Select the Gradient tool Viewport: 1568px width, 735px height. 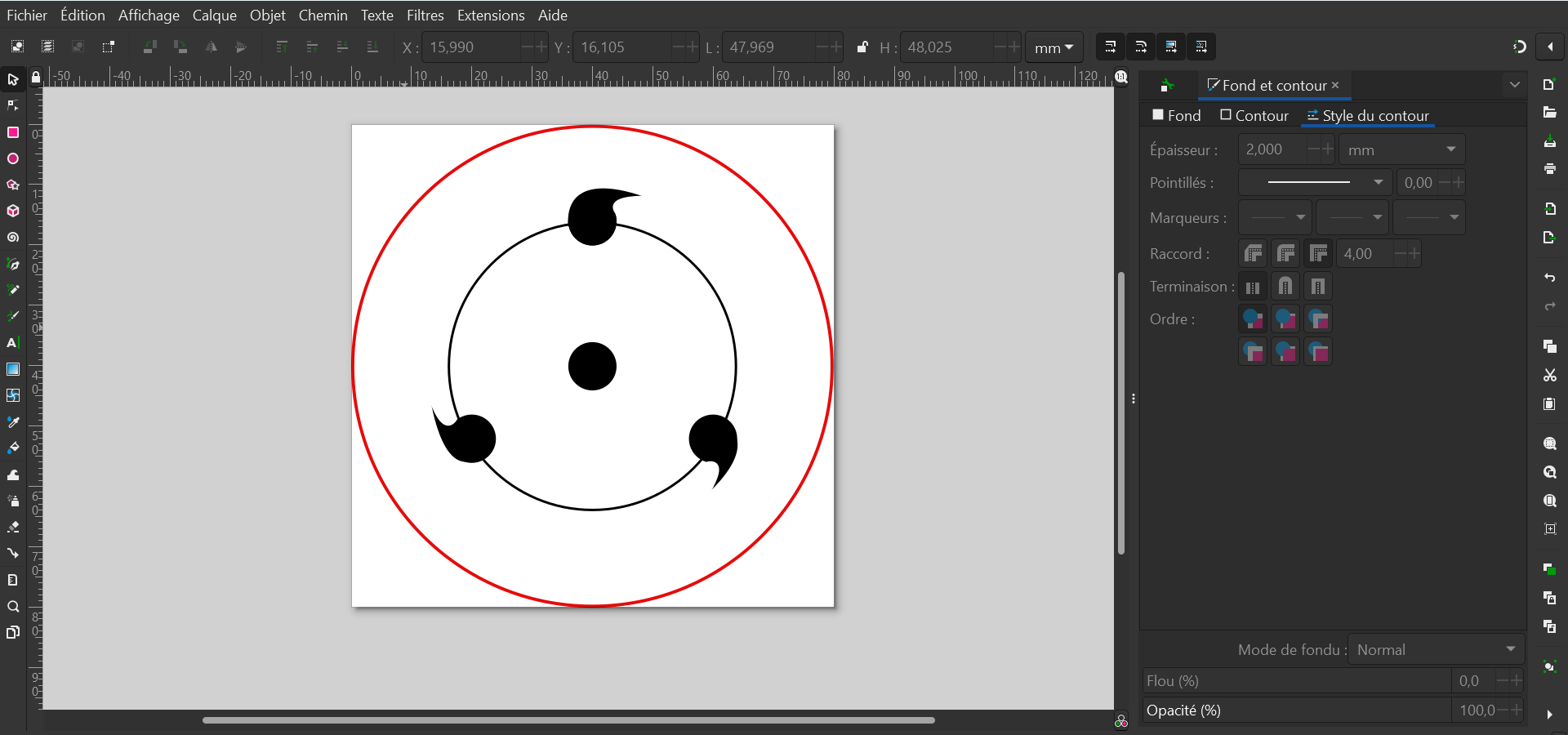coord(13,369)
